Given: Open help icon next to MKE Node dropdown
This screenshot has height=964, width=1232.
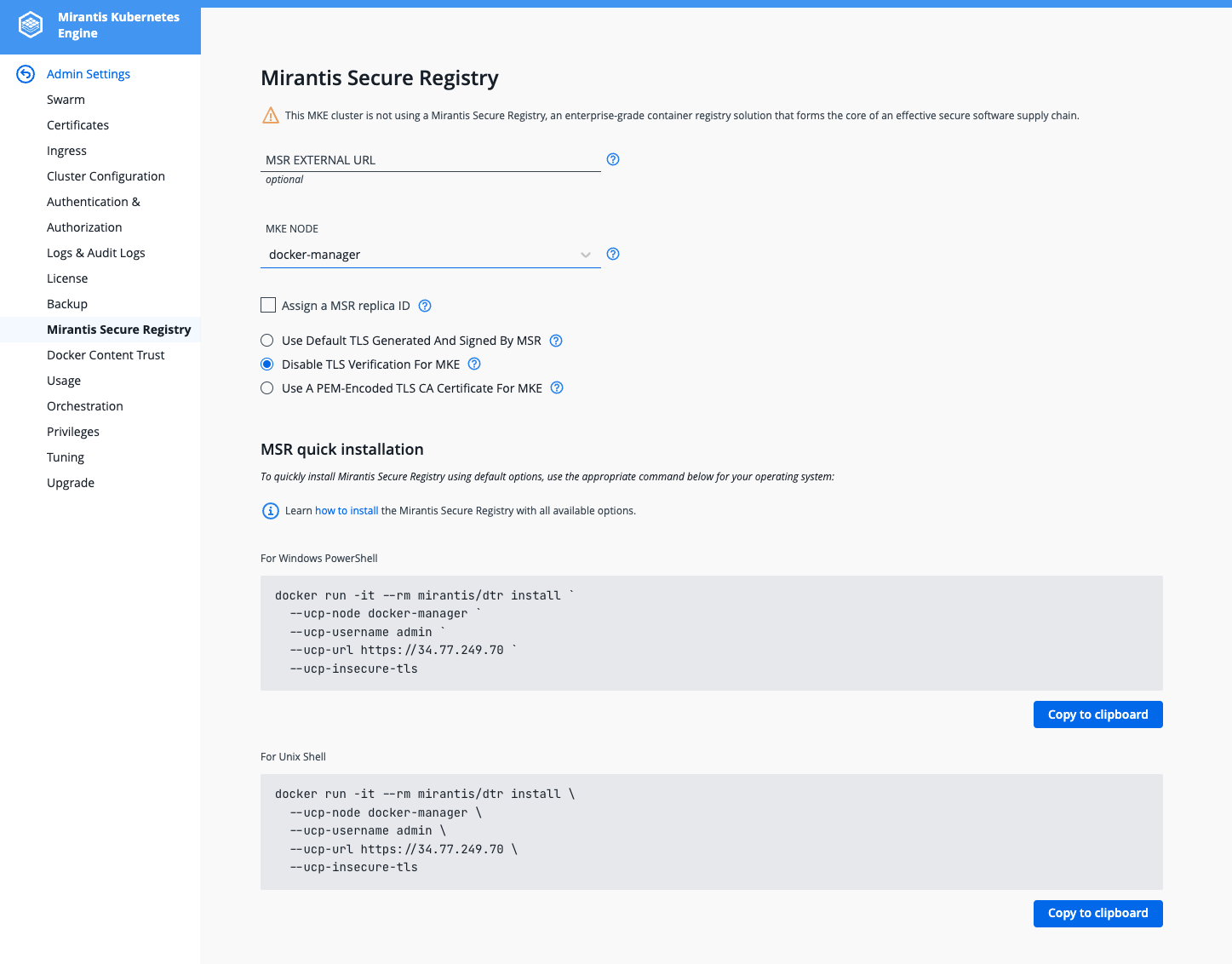Looking at the screenshot, I should click(613, 254).
